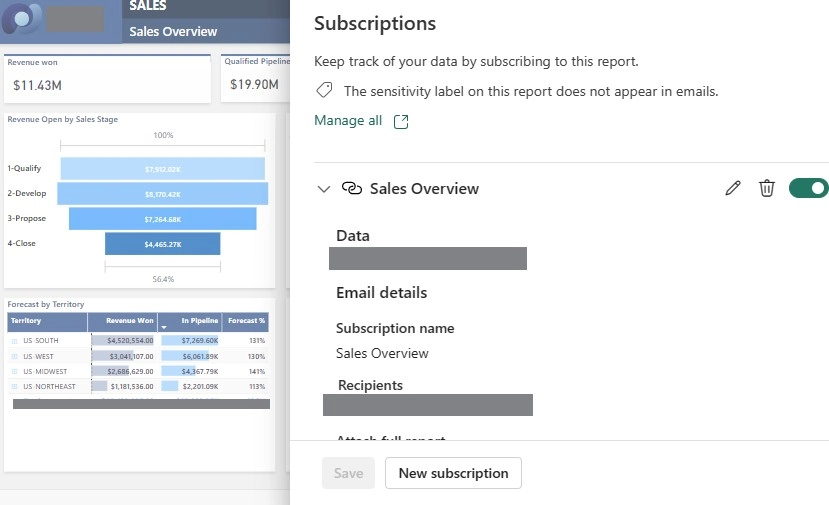Expand the US SOUTH territory row
The width and height of the screenshot is (829, 505).
click(x=14, y=341)
